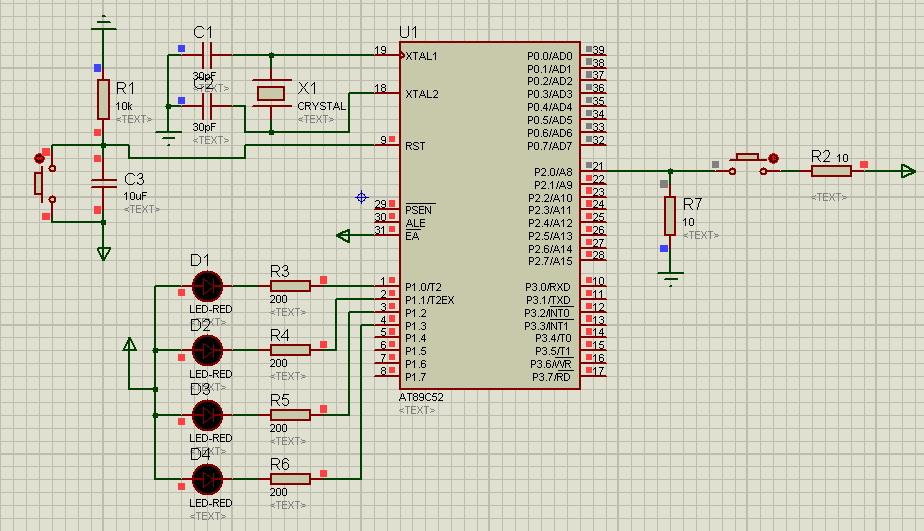This screenshot has width=924, height=531.
Task: Click pin number 19 near XTAL1
Action: coord(381,50)
